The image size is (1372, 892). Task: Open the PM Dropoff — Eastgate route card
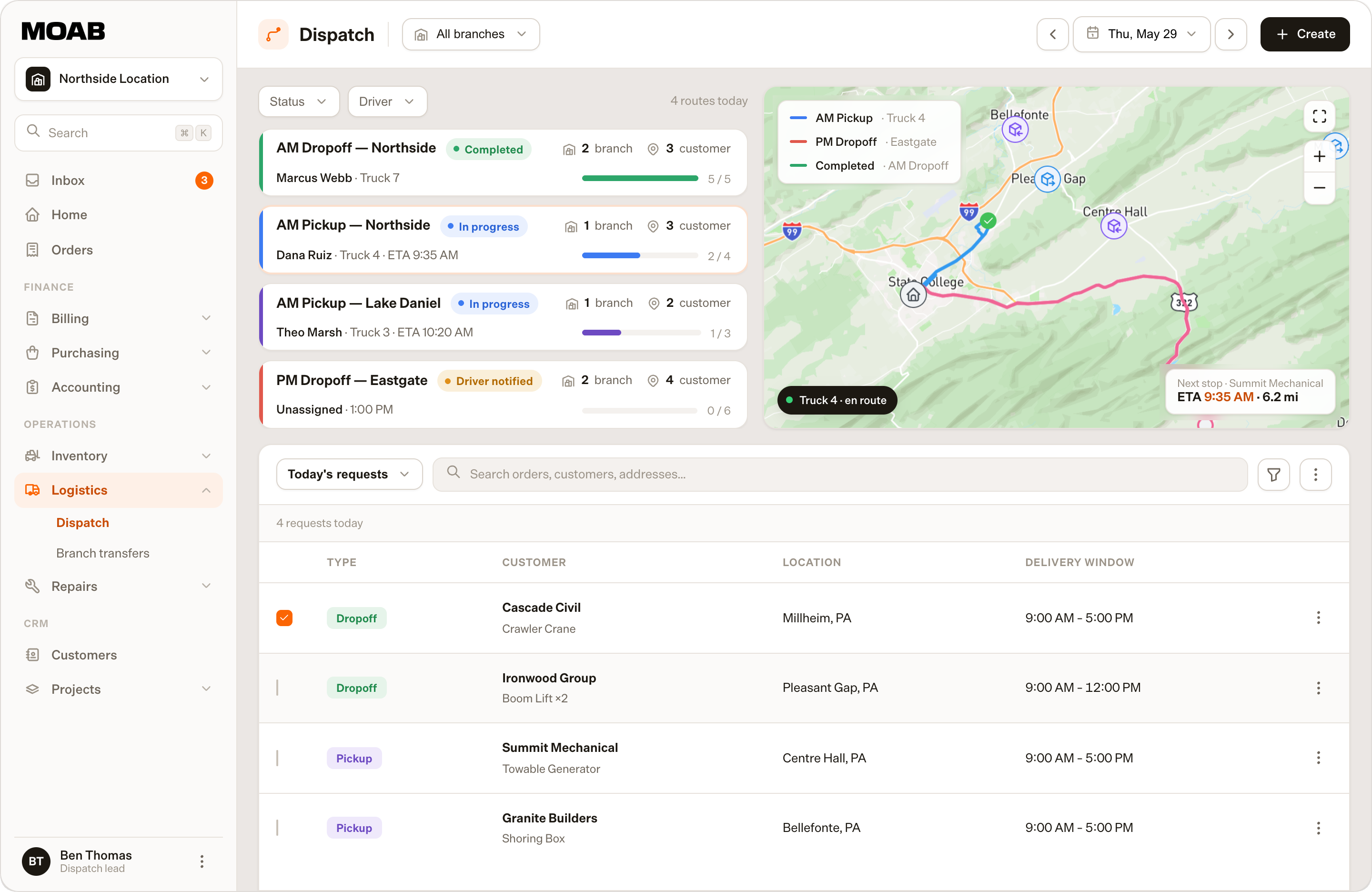[503, 395]
